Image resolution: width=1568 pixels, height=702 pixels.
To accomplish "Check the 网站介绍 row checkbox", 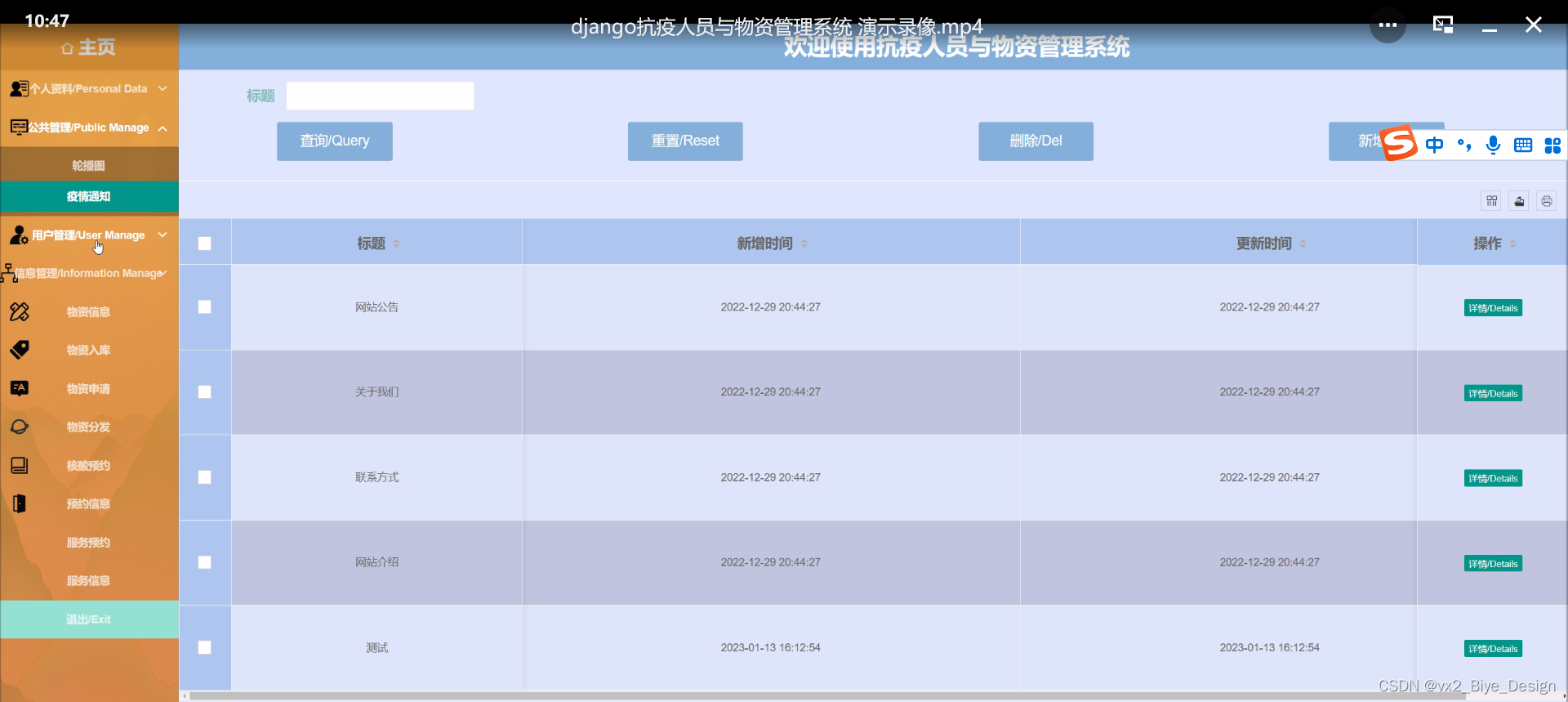I will coord(204,562).
